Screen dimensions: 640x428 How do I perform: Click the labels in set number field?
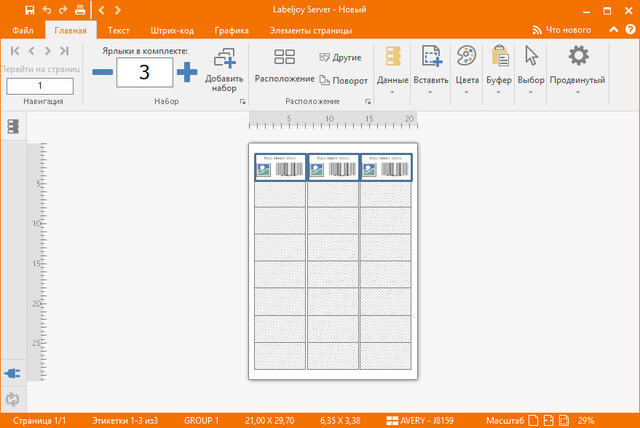(x=144, y=72)
